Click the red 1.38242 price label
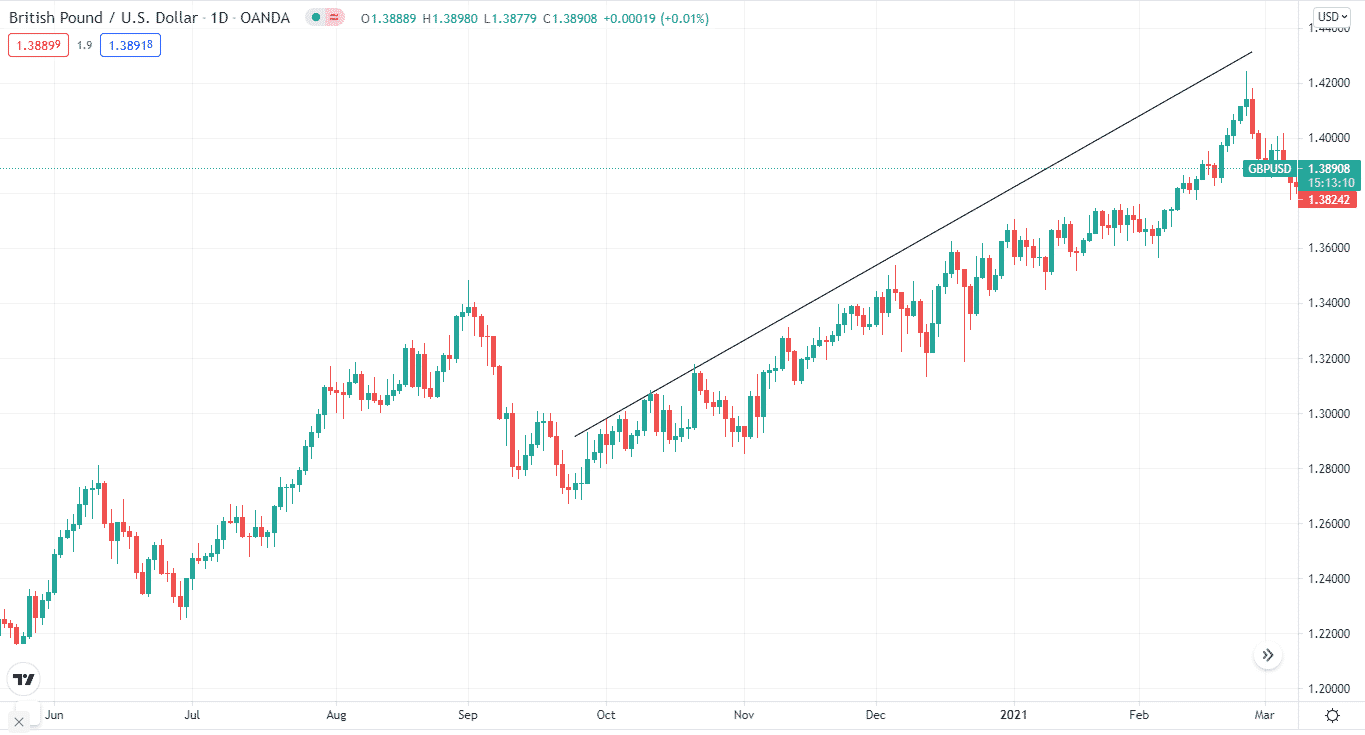 coord(1327,200)
